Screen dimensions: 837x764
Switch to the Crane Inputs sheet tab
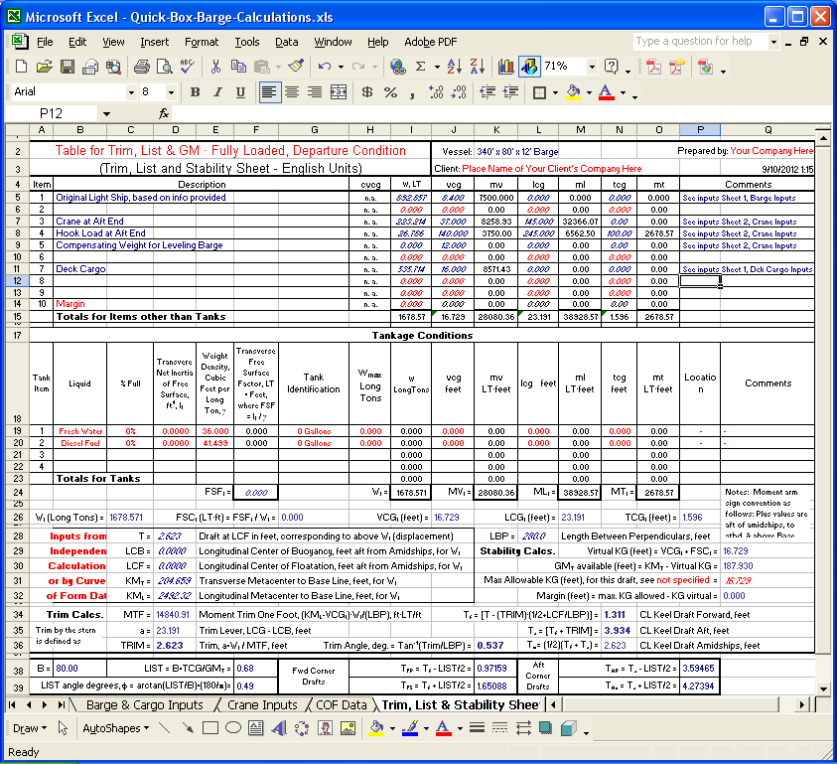point(262,705)
